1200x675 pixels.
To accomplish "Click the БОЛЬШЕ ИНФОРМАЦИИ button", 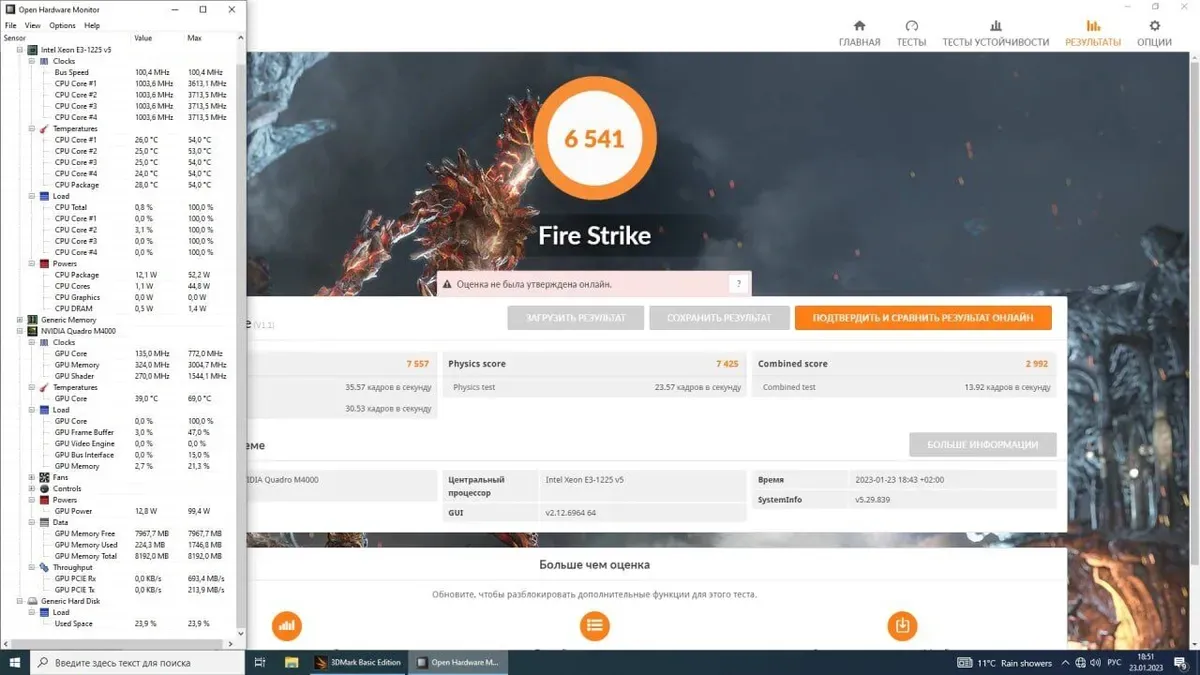I will pos(982,445).
